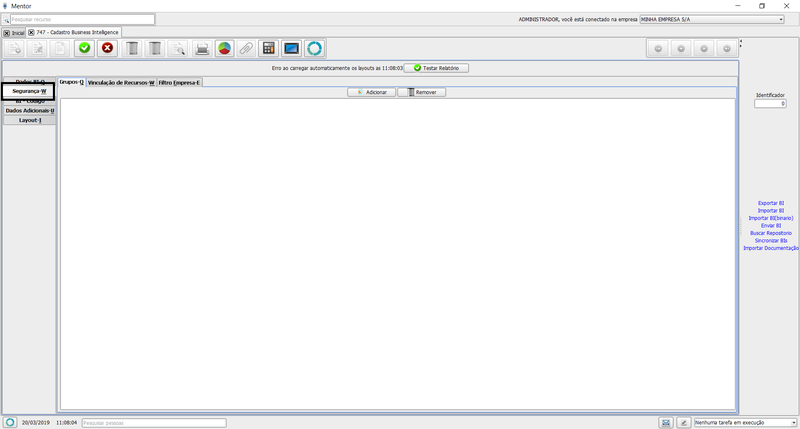Close the 747 Cadastro Business Intelligence tab
The height and width of the screenshot is (429, 800).
tap(31, 33)
